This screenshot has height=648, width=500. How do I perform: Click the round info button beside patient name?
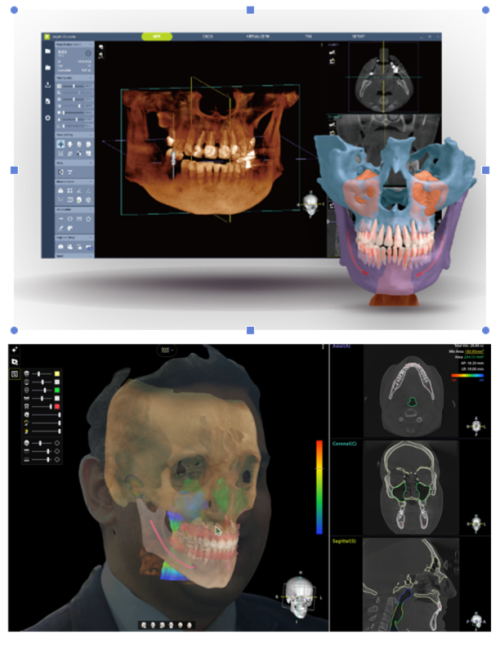[88, 53]
